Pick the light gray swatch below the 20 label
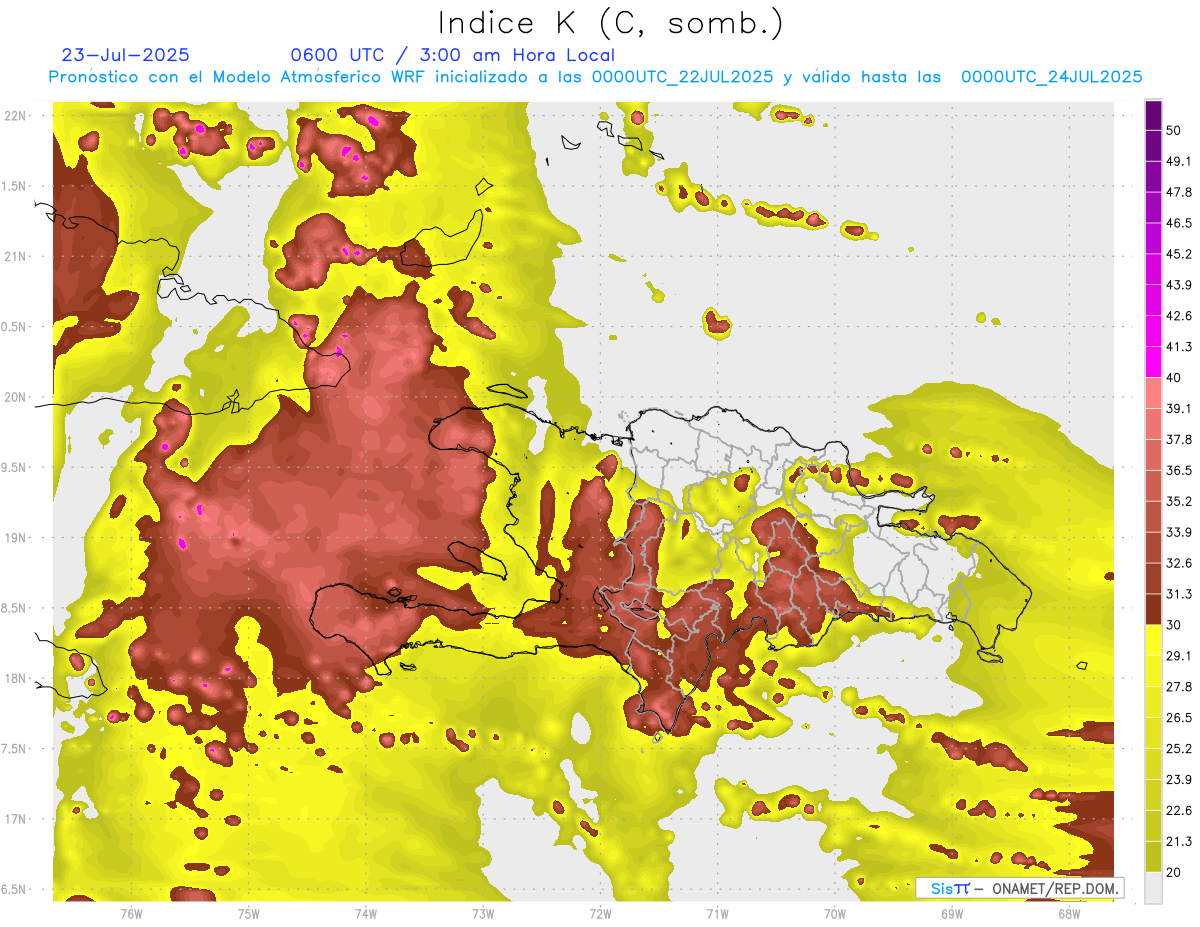Screen dimensions: 1200x927 [x=1153, y=888]
